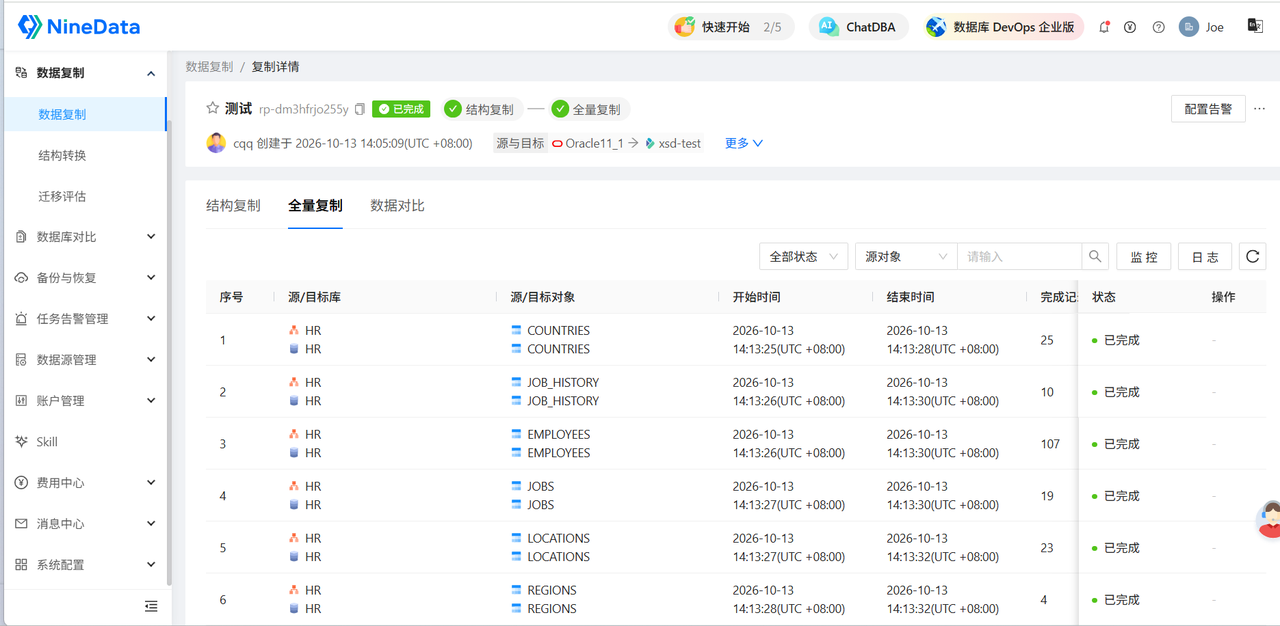Click the 日志 button
Viewport: 1280px width, 626px height.
(1205, 257)
